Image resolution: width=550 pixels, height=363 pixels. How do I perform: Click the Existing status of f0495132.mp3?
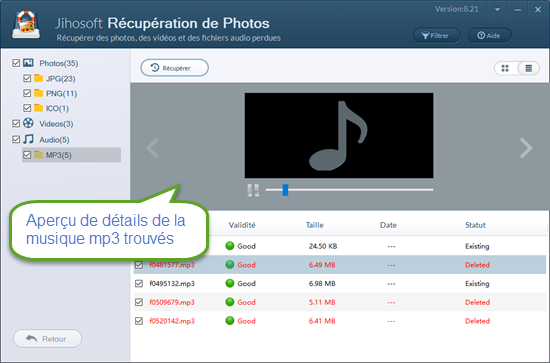pos(477,283)
